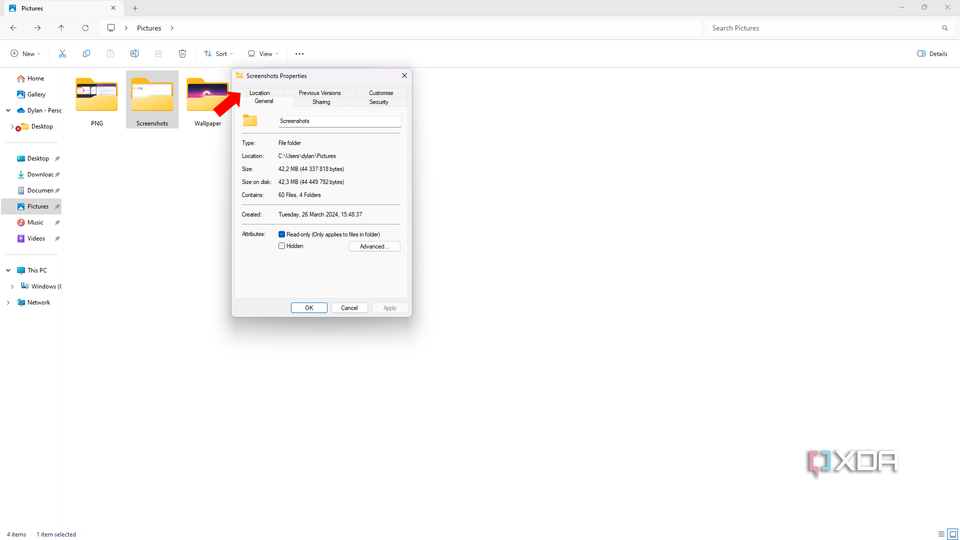Click the breadcrumb chevron after Pictures
This screenshot has width=960, height=540.
click(172, 28)
